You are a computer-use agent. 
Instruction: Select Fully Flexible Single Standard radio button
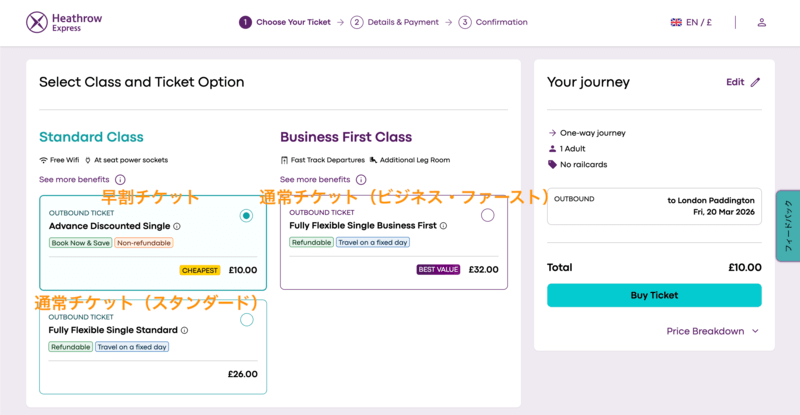pyautogui.click(x=247, y=320)
